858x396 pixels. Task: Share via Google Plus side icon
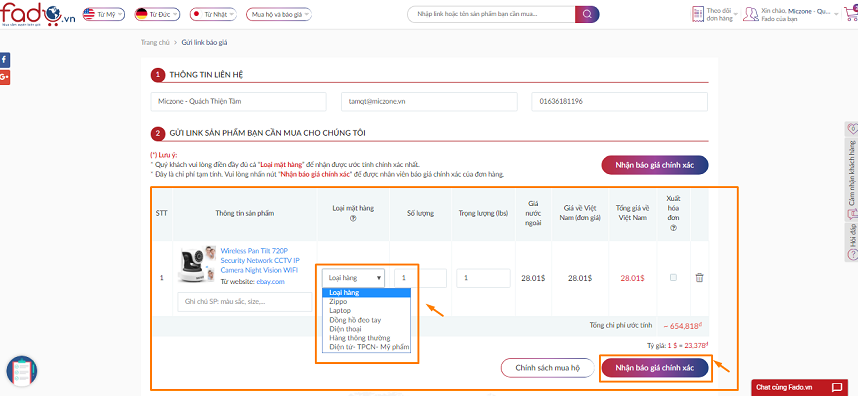point(4,77)
